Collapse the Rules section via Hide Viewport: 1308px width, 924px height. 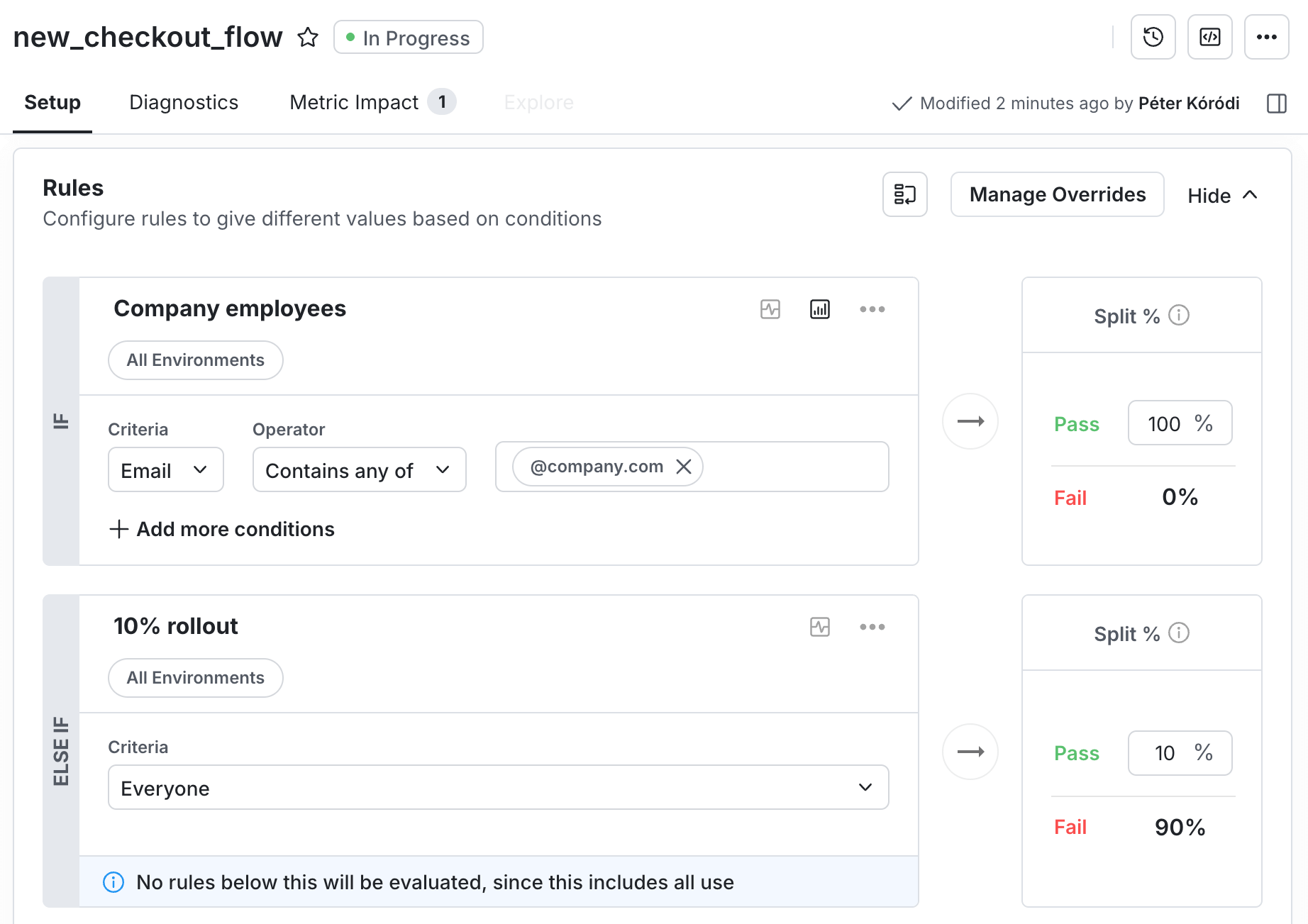pyautogui.click(x=1222, y=195)
